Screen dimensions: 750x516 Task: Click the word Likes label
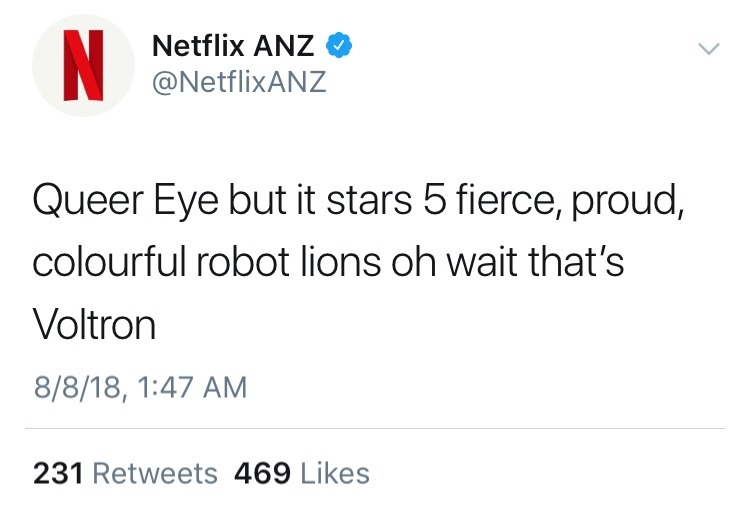click(x=335, y=473)
